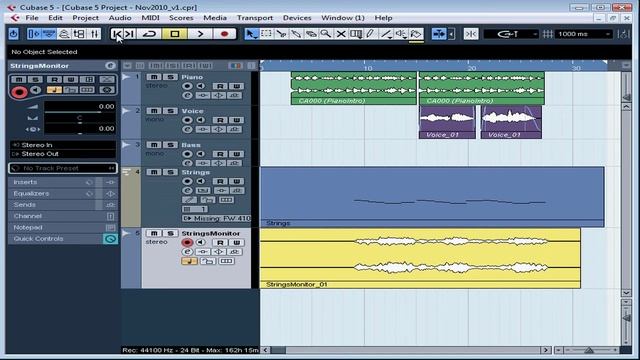Screen dimensions: 640x360
Task: Select the Split scissors tool
Action: 281,34
